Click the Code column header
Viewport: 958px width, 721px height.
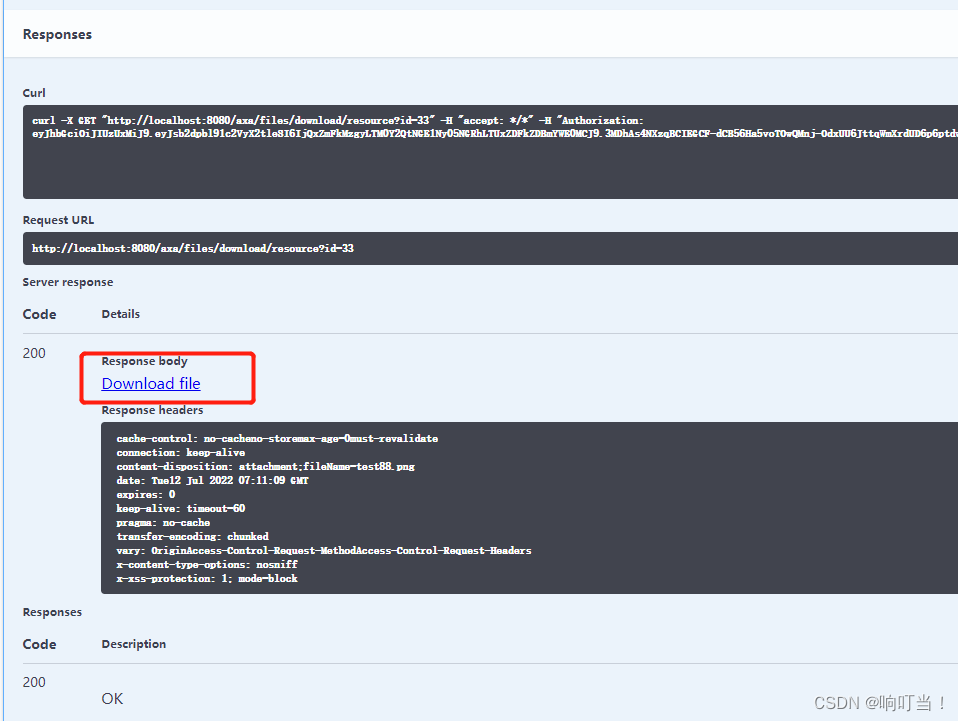[x=38, y=643]
